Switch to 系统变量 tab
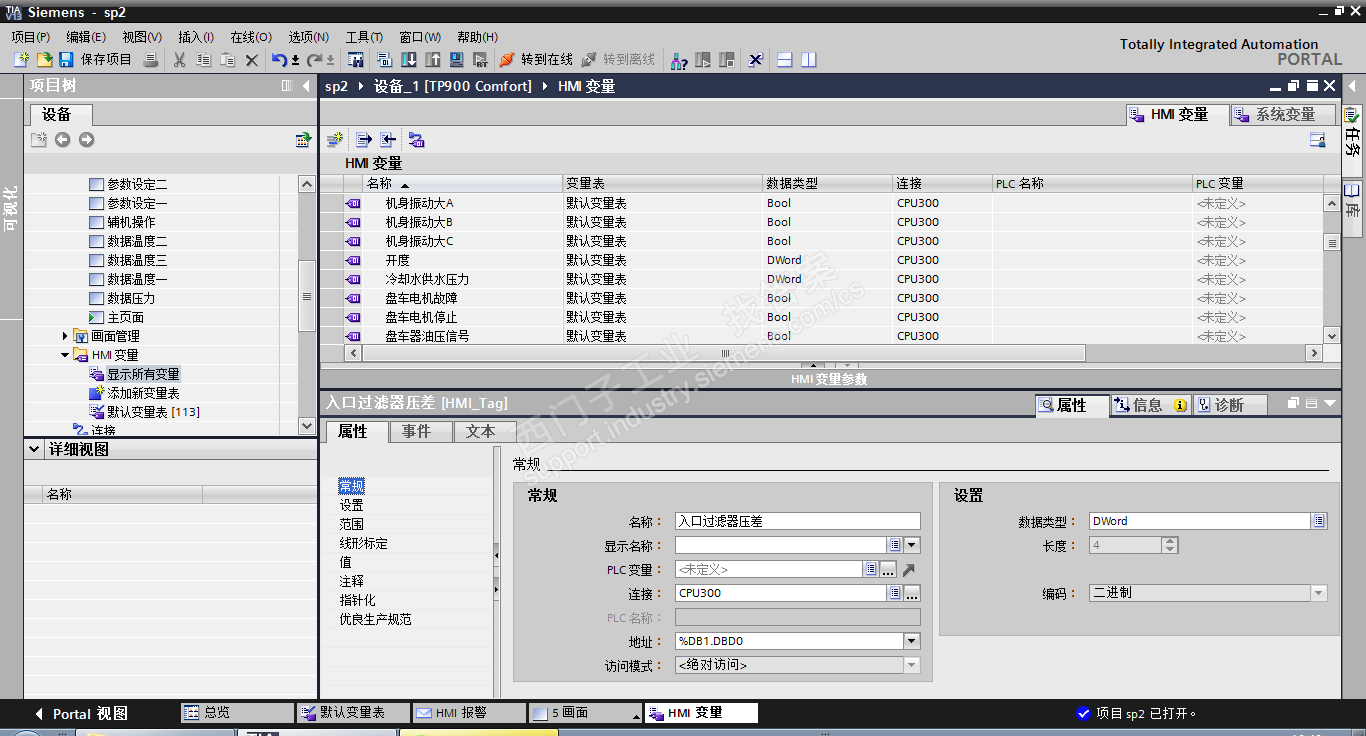The width and height of the screenshot is (1366, 736). 1283,115
